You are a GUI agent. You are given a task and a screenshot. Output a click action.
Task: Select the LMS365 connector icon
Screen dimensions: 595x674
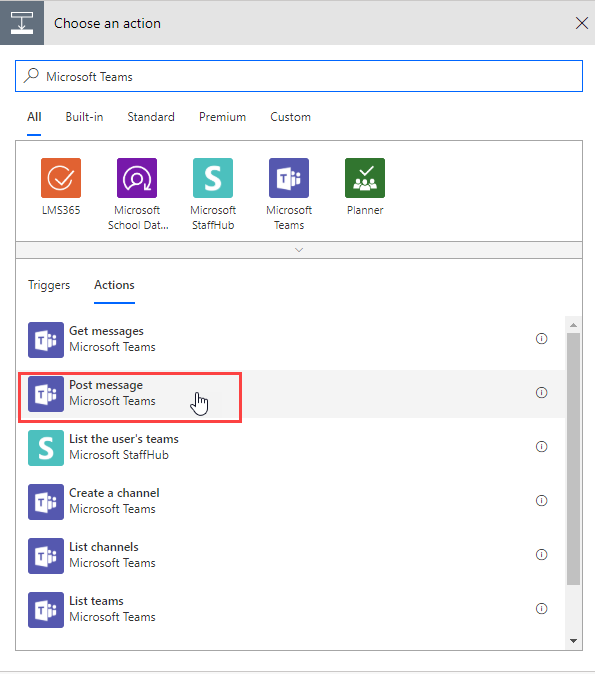coord(61,178)
